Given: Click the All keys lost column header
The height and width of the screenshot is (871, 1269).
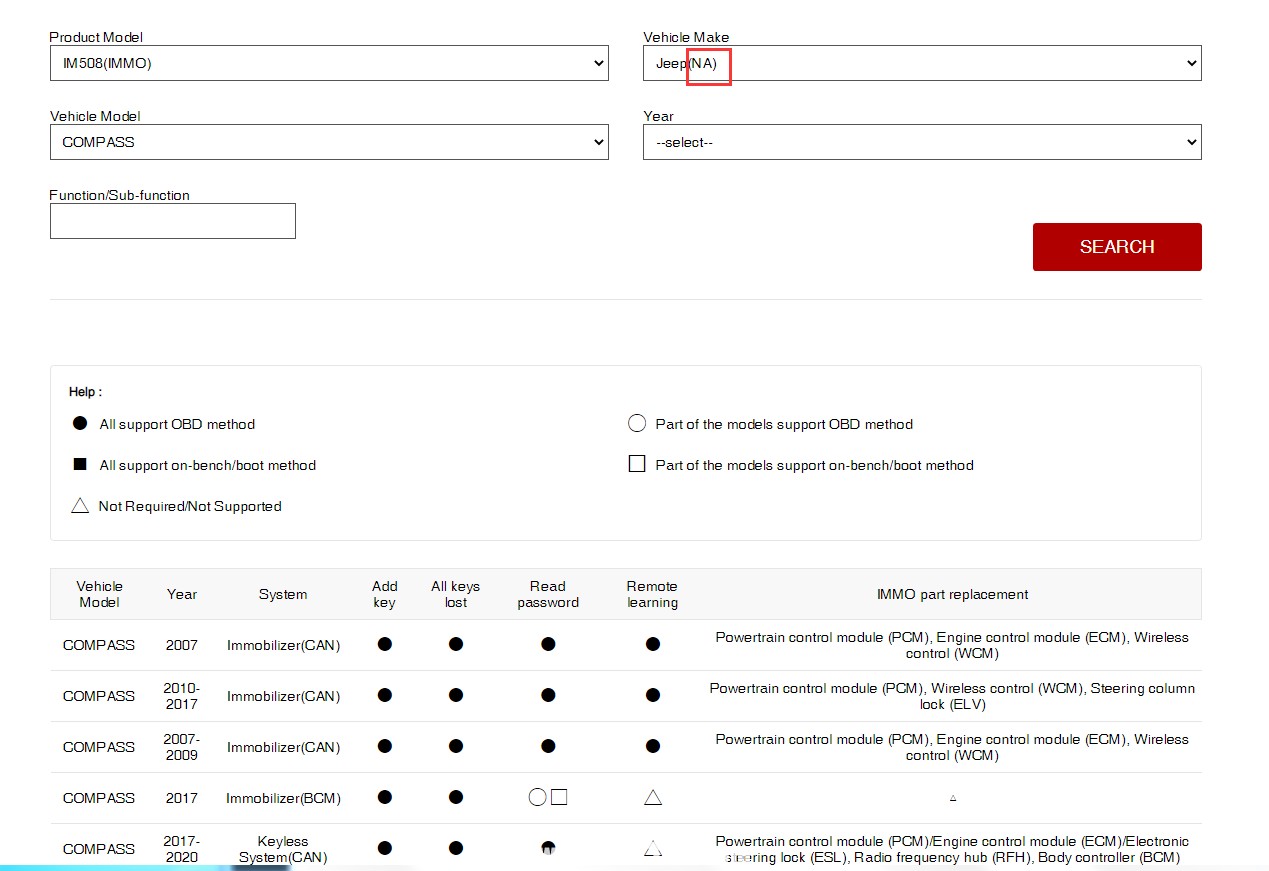Looking at the screenshot, I should 456,594.
